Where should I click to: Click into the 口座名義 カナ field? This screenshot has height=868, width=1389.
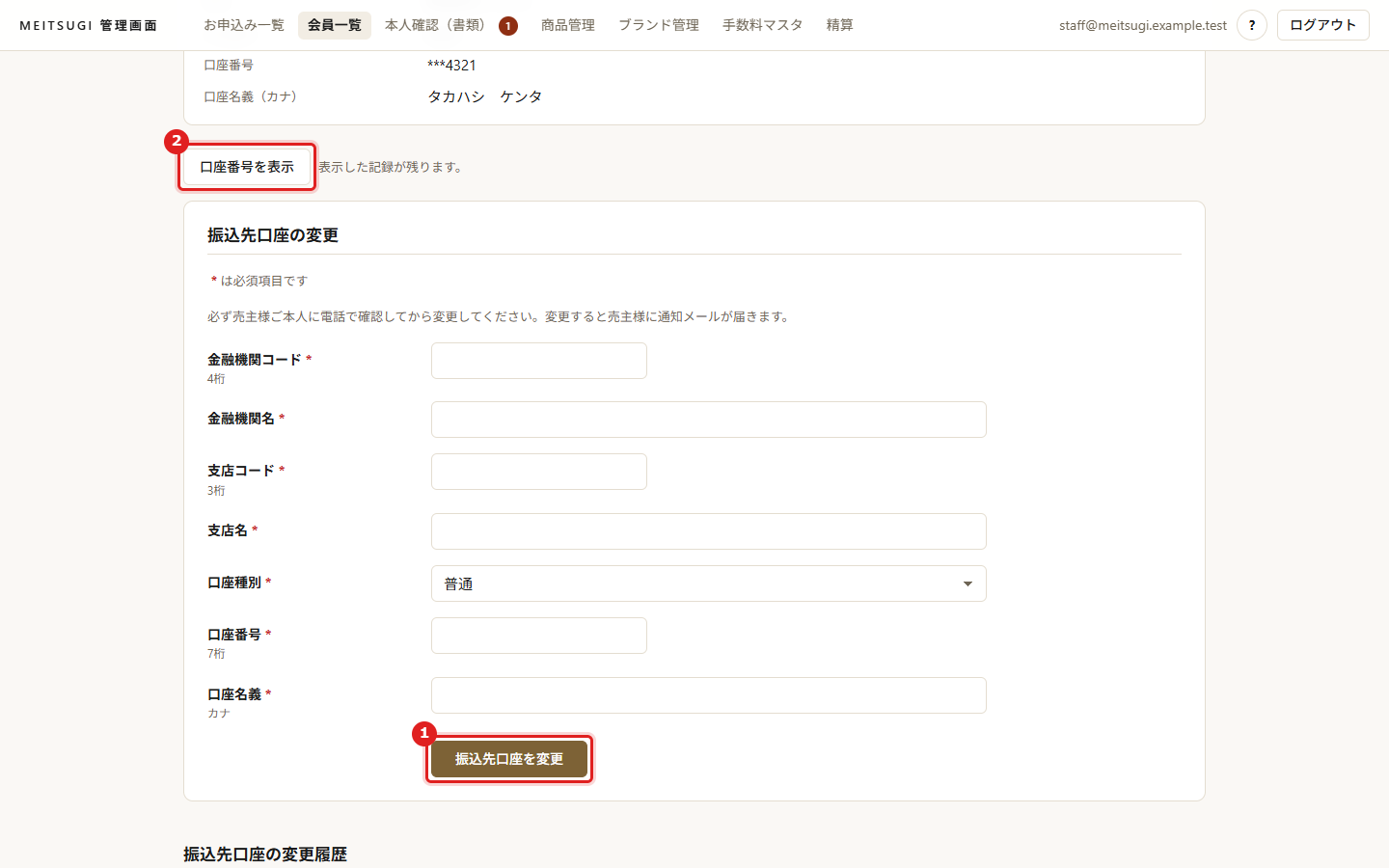click(x=708, y=695)
